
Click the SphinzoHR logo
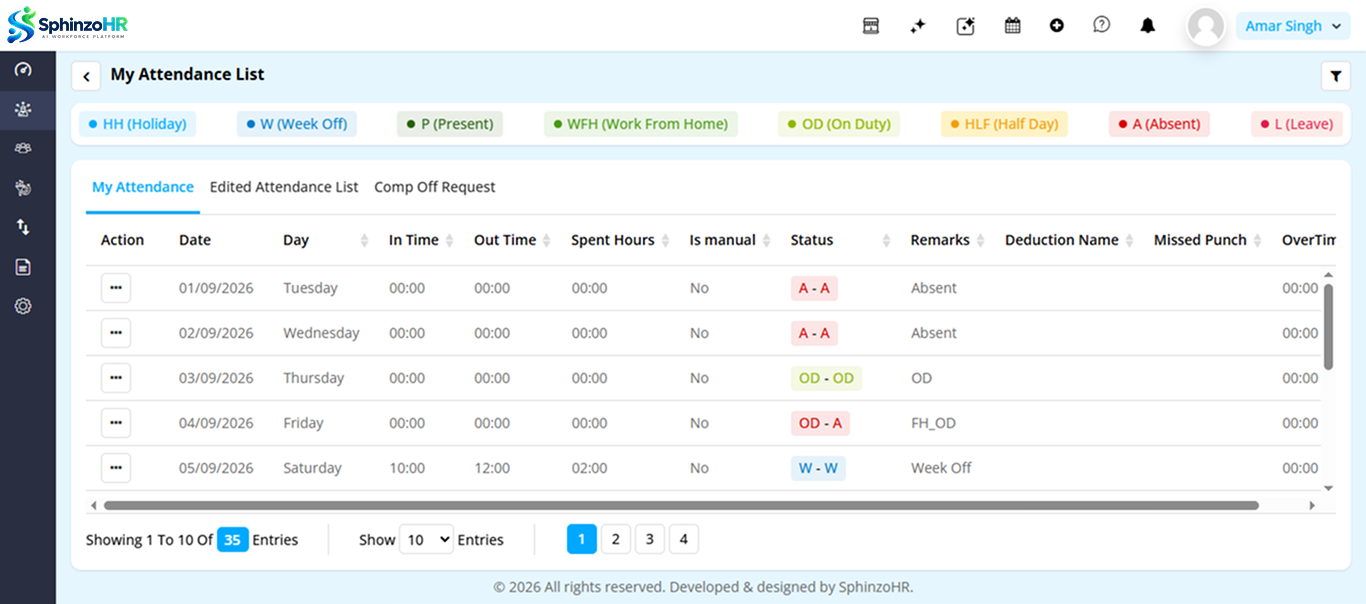(x=68, y=25)
